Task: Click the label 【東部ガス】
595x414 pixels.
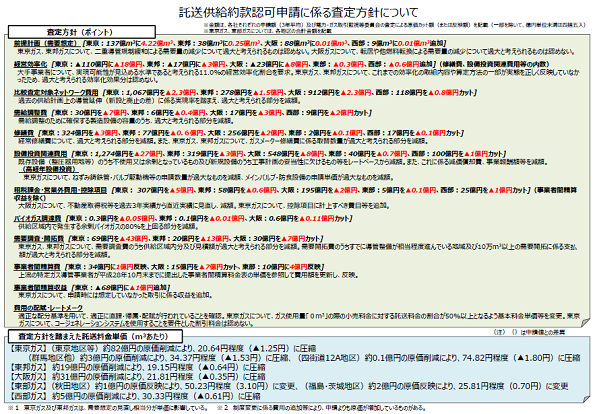Action: [x=28, y=386]
